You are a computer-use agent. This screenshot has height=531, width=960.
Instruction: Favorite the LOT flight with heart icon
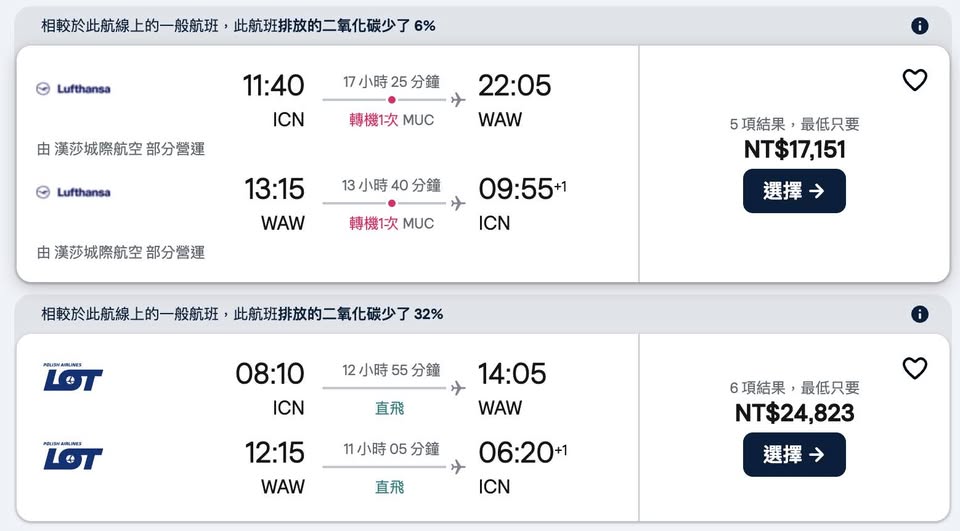[x=915, y=369]
